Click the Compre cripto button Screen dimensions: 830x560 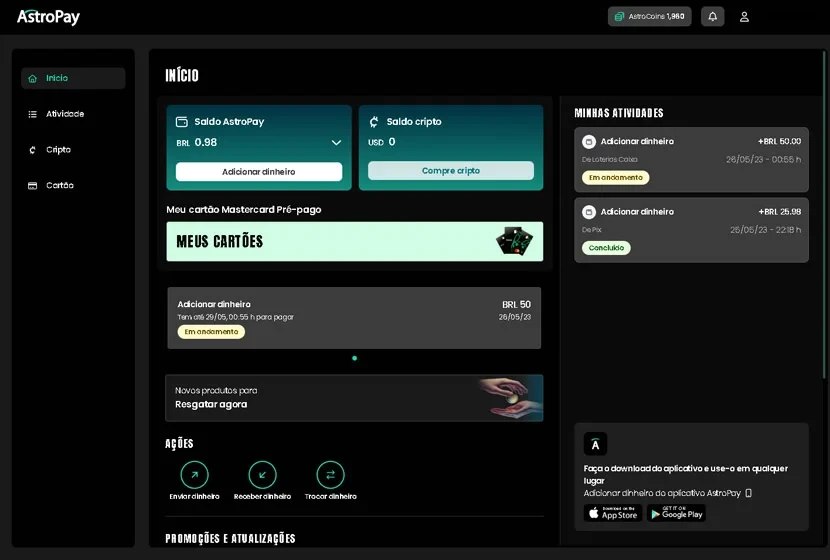451,170
